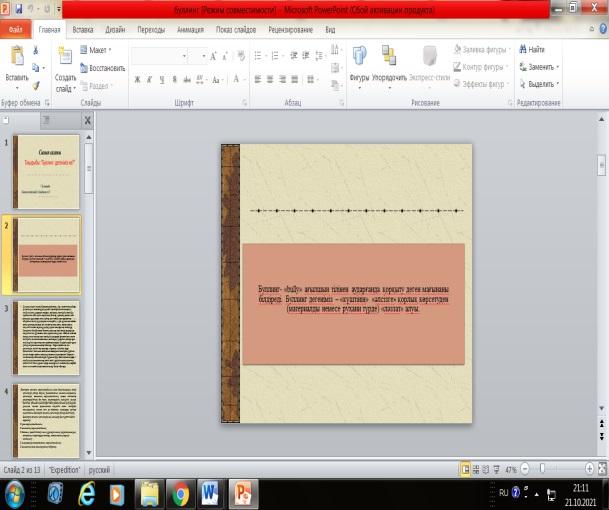Image resolution: width=609 pixels, height=510 pixels.
Task: Click the Save icon in quick access toolbar
Action: coord(18,8)
